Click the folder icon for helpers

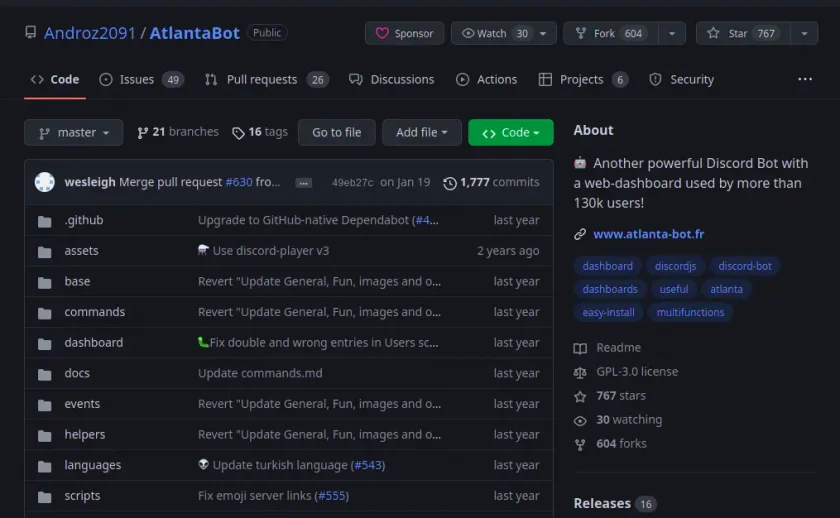pyautogui.click(x=44, y=436)
